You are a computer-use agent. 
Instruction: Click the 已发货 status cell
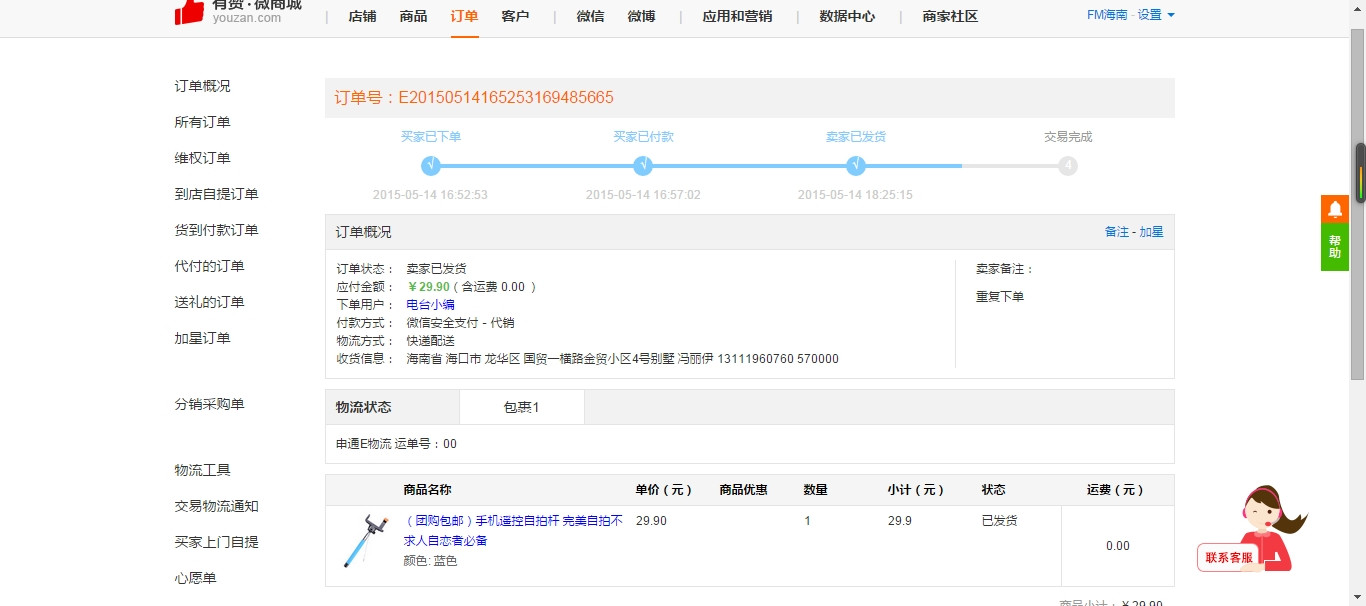click(1000, 521)
